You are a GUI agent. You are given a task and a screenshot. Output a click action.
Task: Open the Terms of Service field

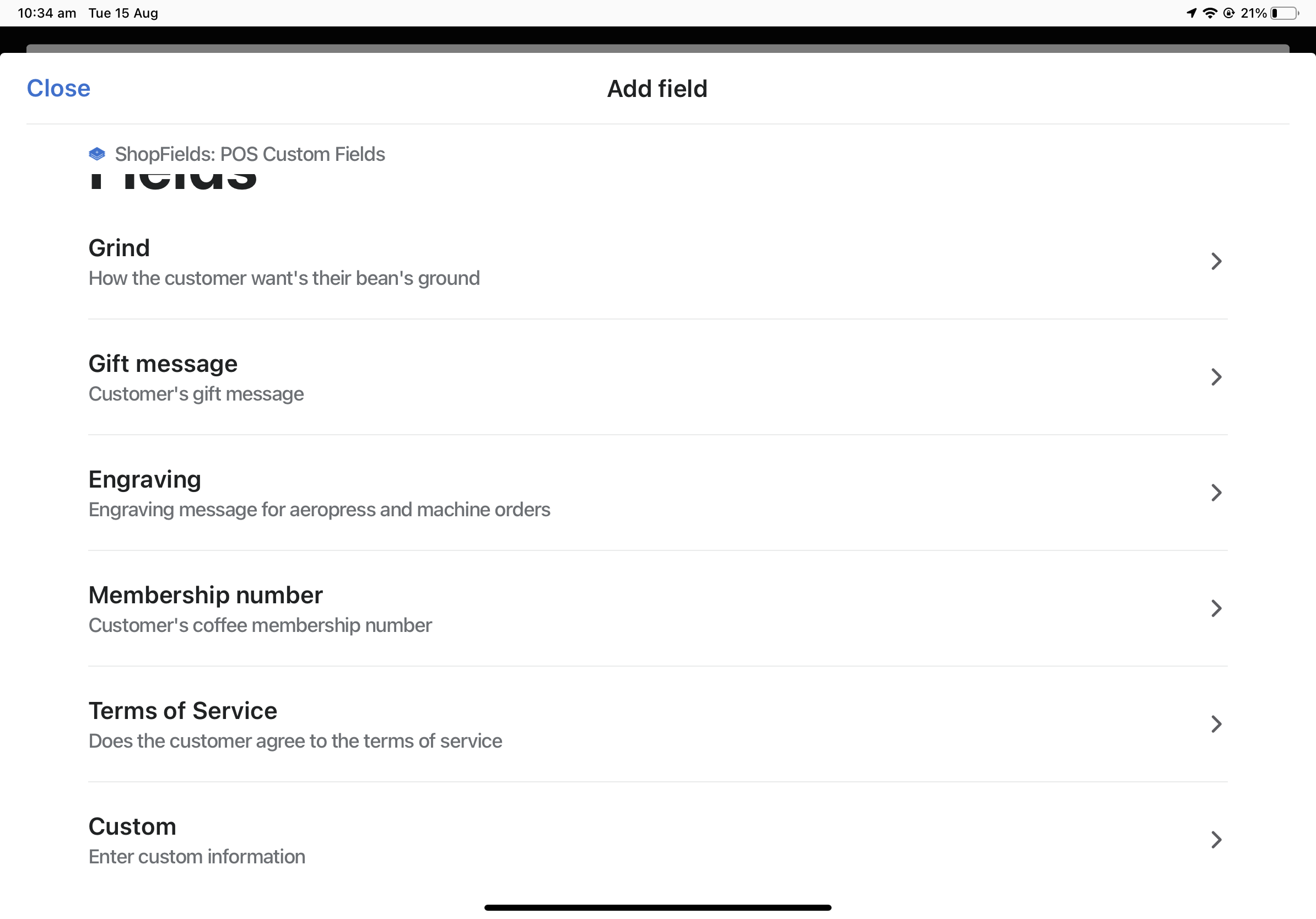657,724
